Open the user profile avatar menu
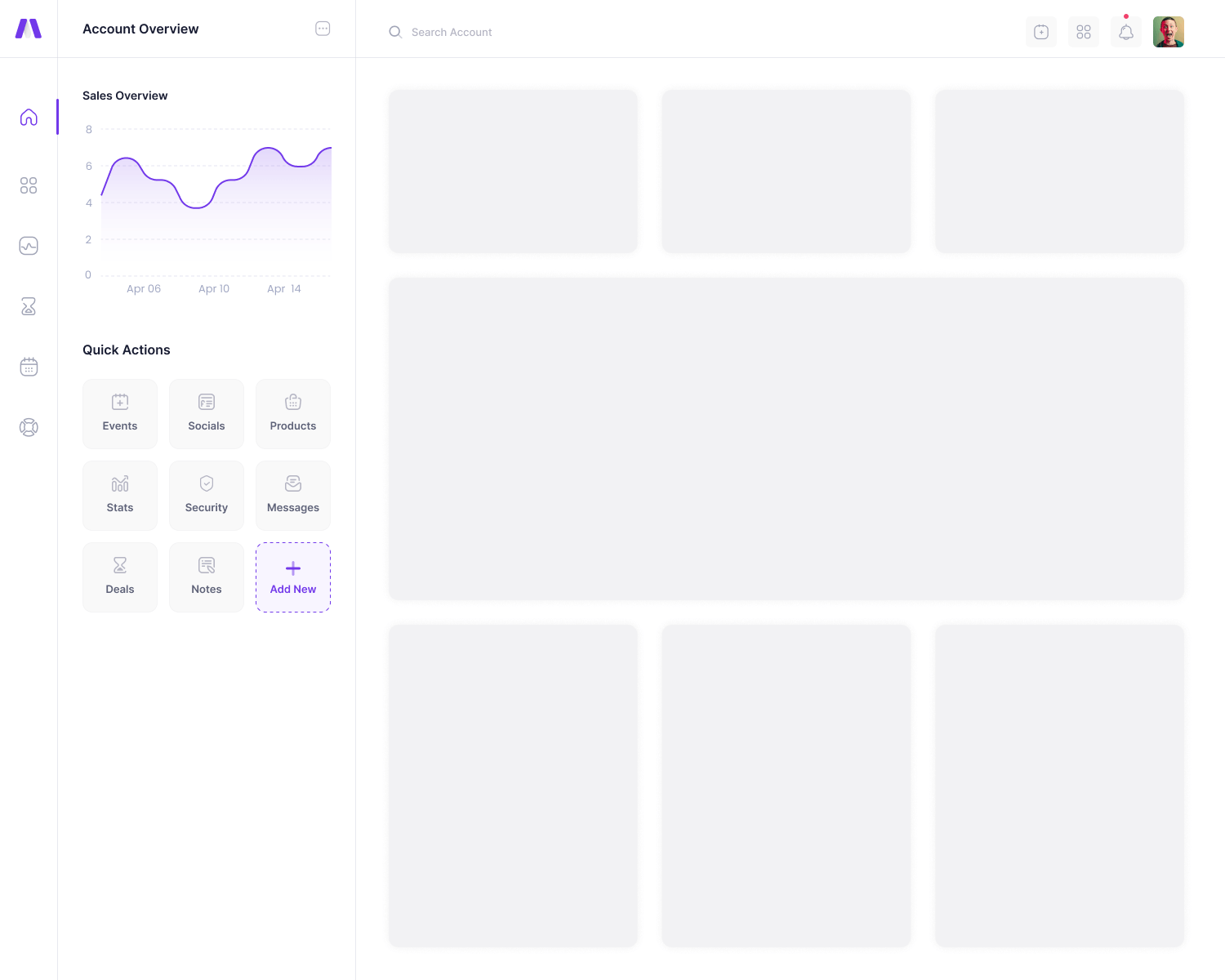The image size is (1225, 980). tap(1168, 32)
